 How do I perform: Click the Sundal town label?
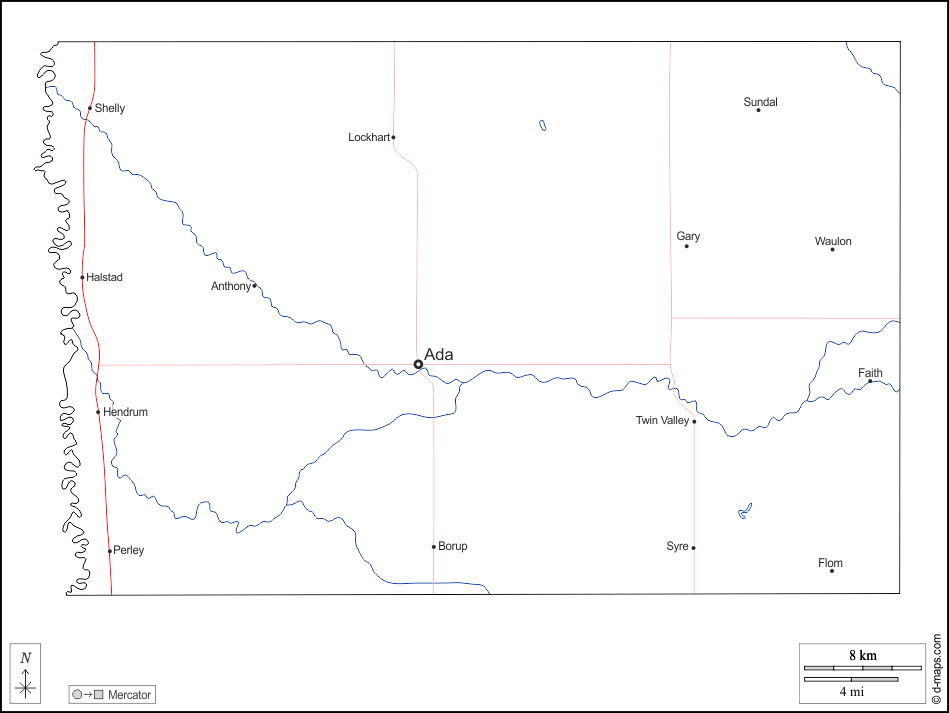click(760, 102)
